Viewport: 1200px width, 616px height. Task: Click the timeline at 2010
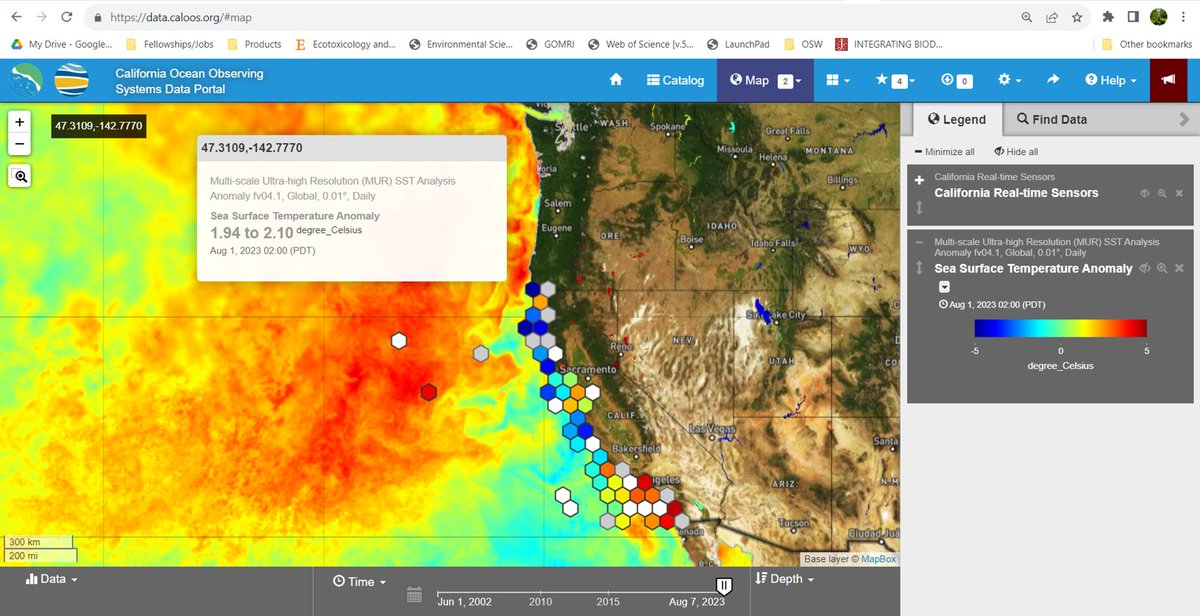click(540, 602)
